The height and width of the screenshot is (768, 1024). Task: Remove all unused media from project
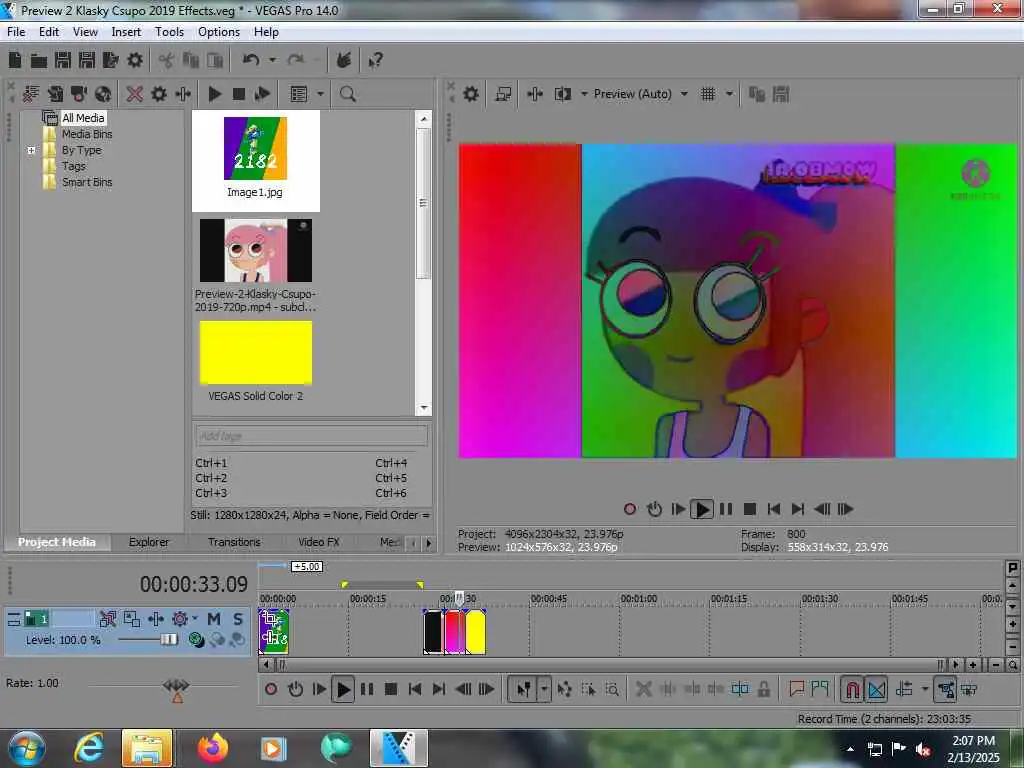click(31, 94)
